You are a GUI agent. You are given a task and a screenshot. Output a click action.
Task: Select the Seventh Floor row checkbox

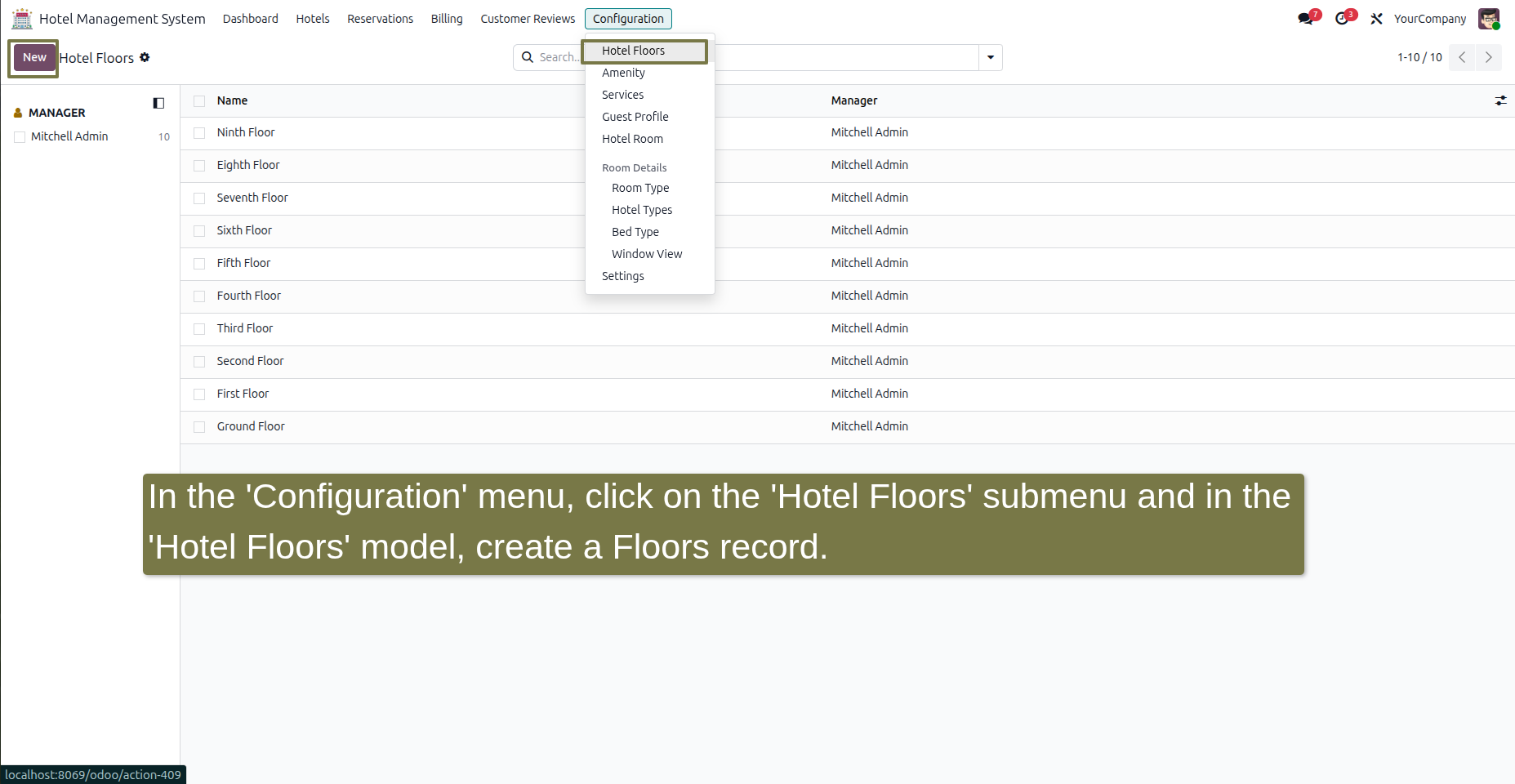click(199, 198)
